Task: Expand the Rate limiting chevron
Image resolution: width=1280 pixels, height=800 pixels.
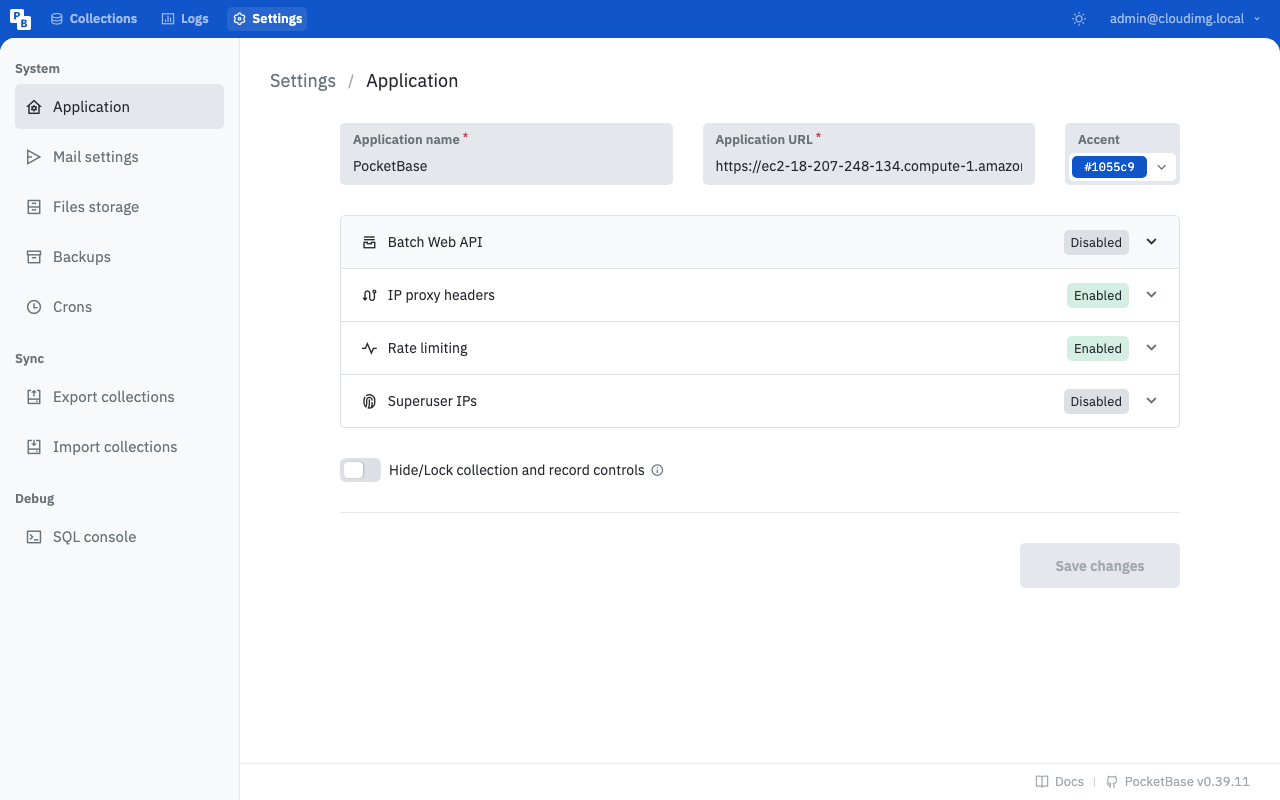Action: (x=1151, y=348)
